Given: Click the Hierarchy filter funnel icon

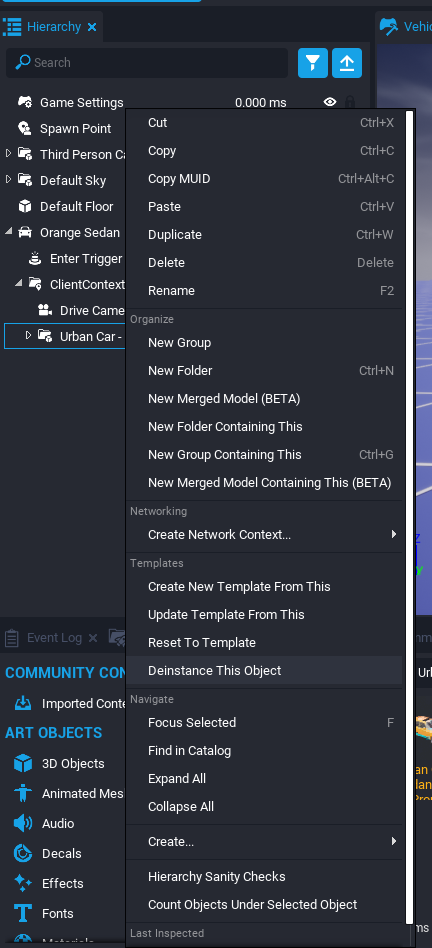Looking at the screenshot, I should [312, 63].
